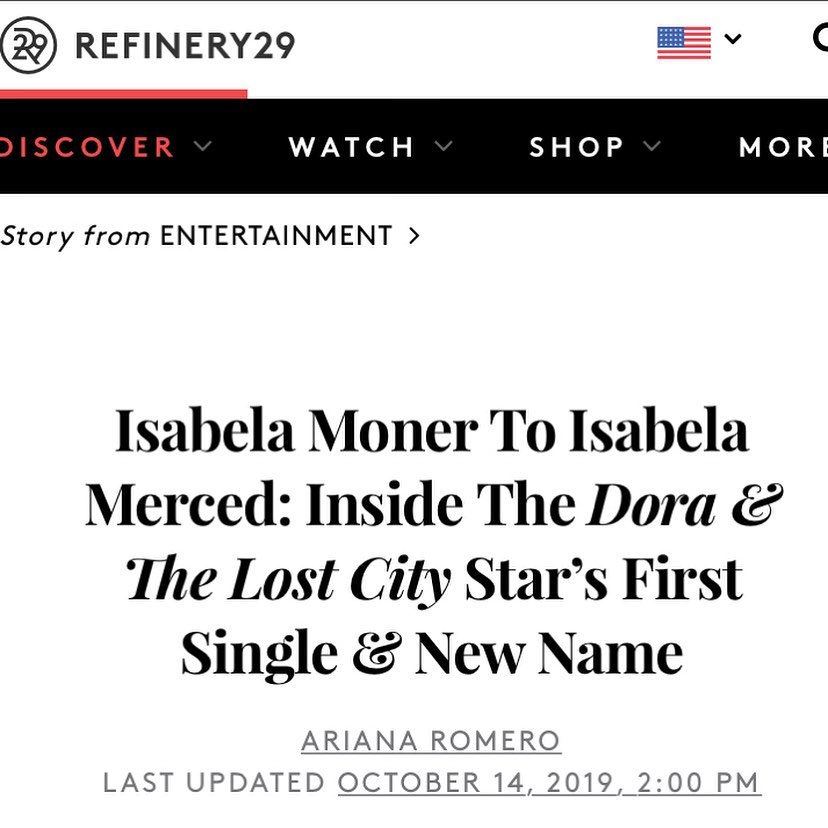Open the DISCOVER menu
This screenshot has height=828, width=828.
[x=88, y=147]
